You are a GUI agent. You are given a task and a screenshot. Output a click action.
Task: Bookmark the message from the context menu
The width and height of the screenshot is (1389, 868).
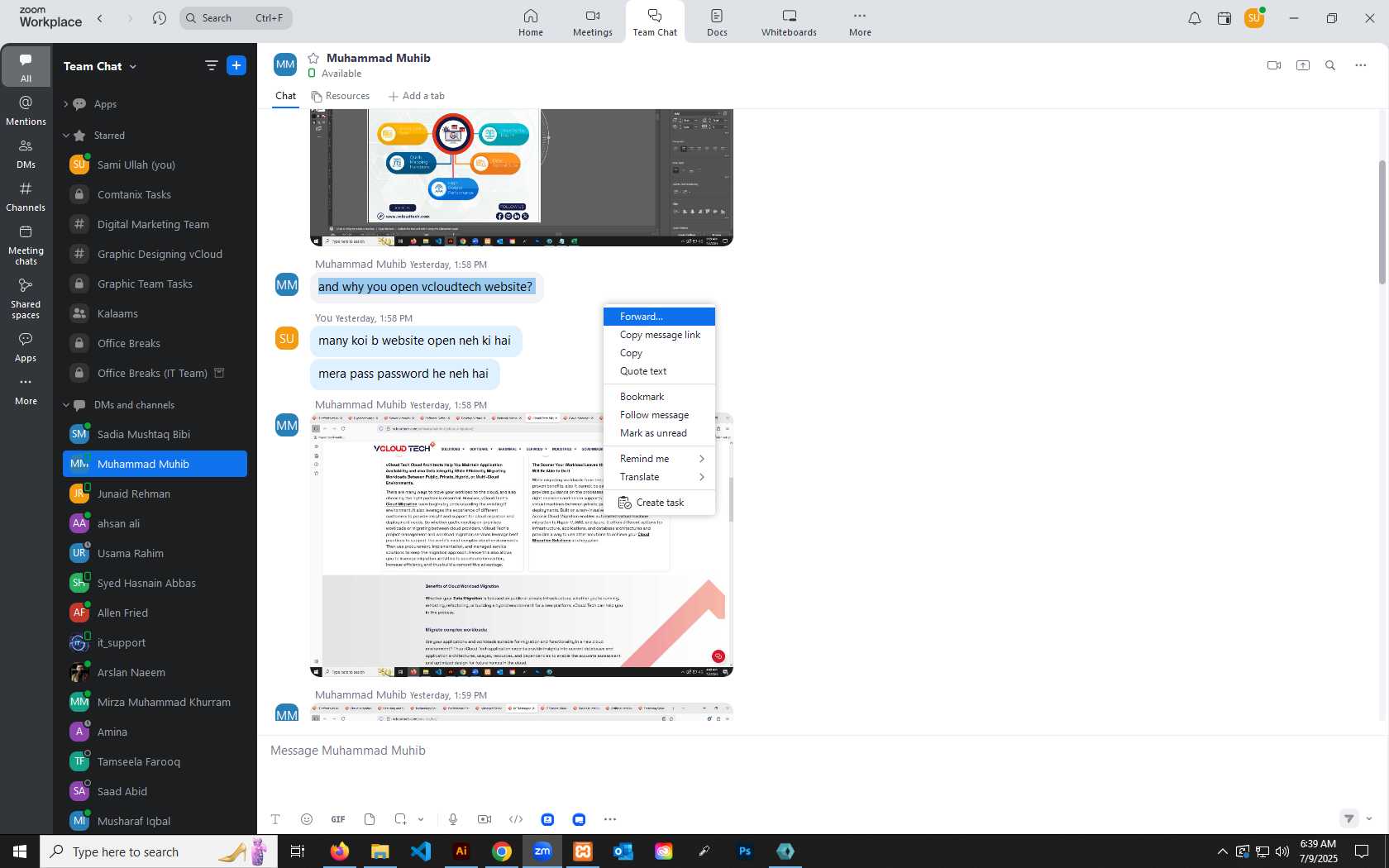(x=659, y=397)
